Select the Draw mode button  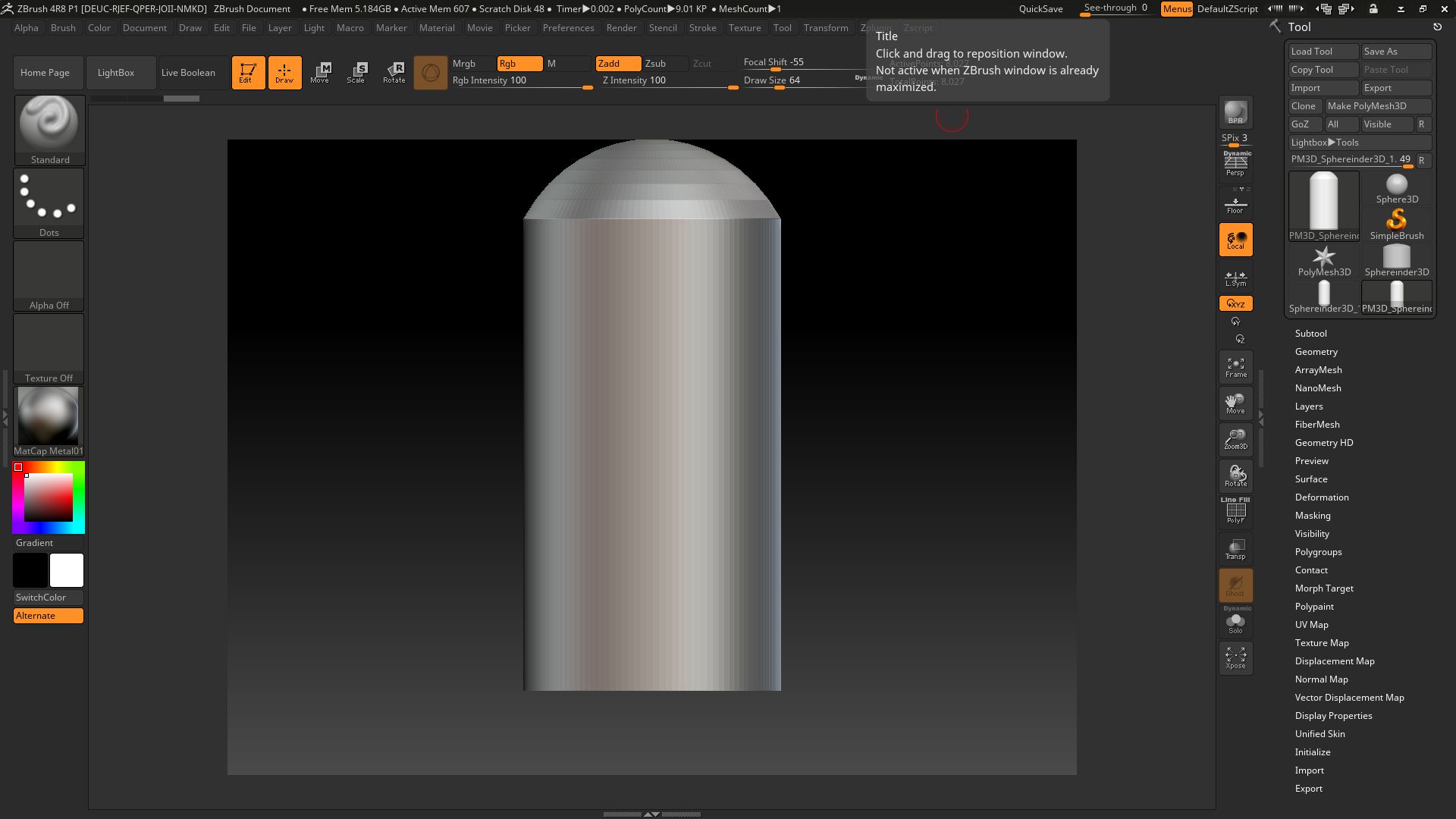pyautogui.click(x=284, y=73)
